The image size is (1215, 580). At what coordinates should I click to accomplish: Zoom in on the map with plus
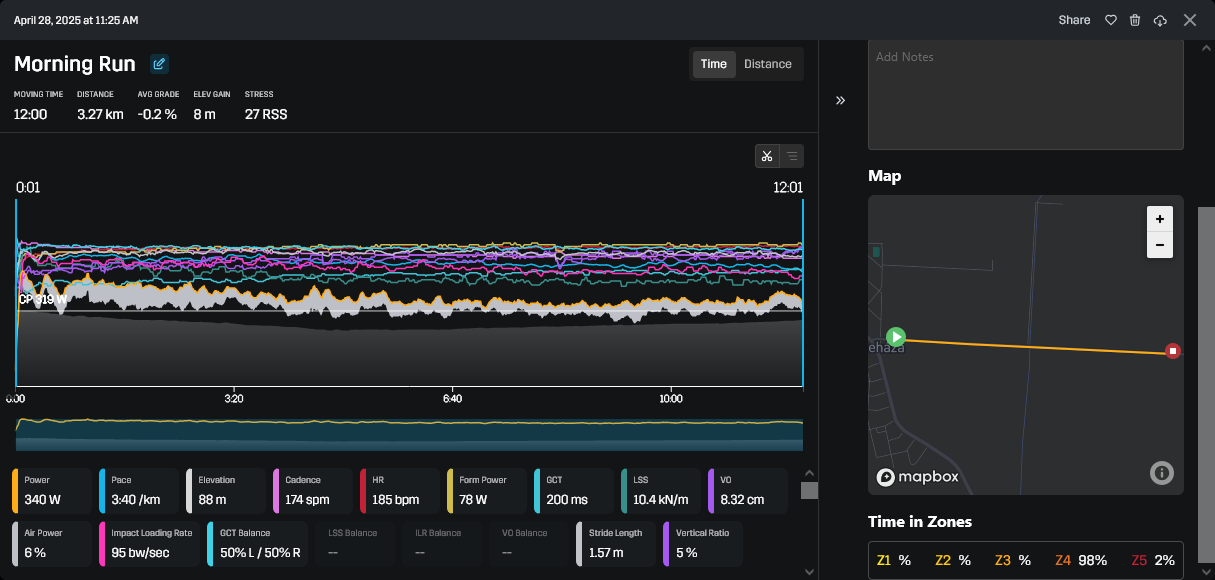(1160, 219)
